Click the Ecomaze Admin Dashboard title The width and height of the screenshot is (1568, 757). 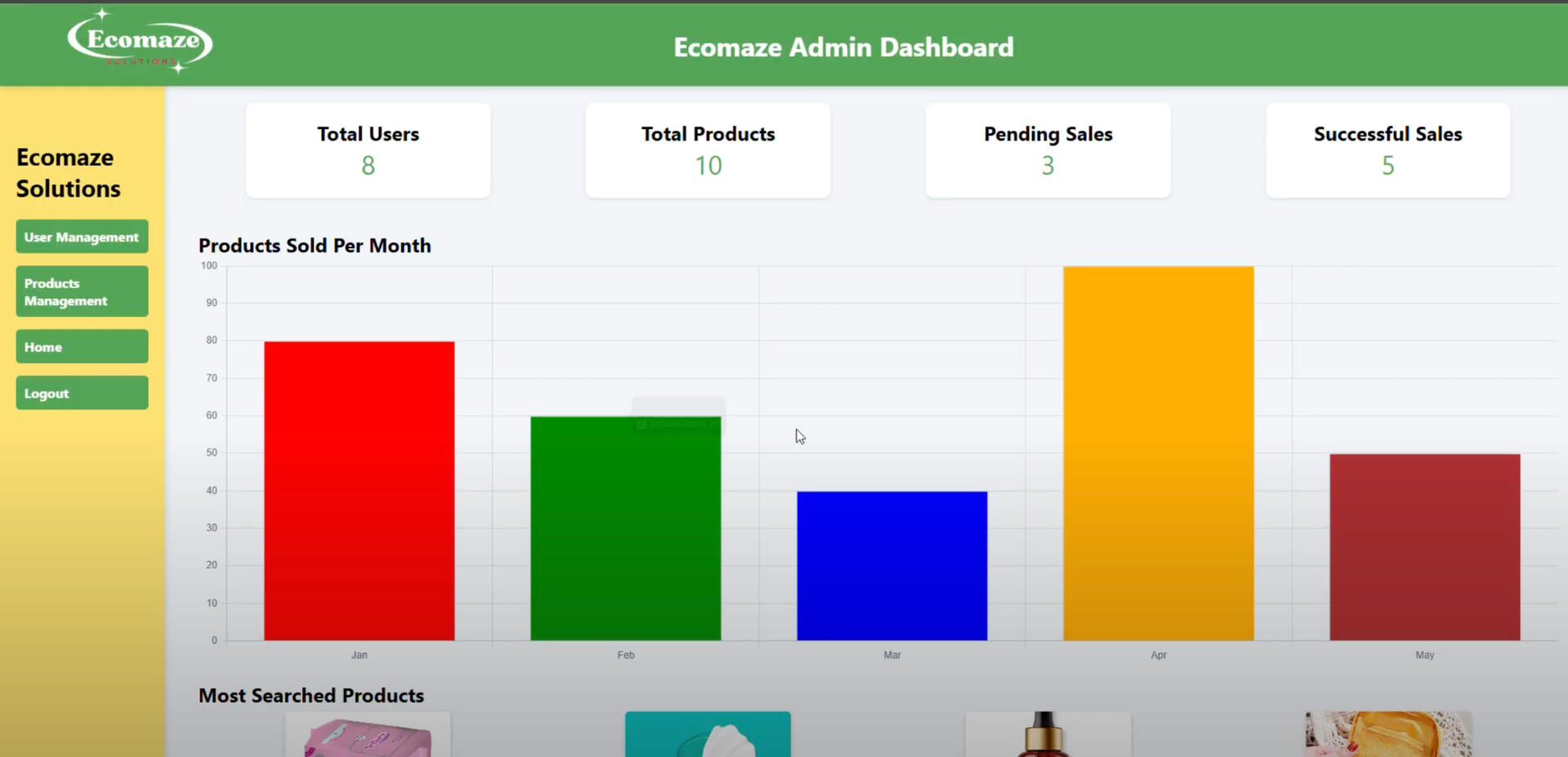click(843, 47)
